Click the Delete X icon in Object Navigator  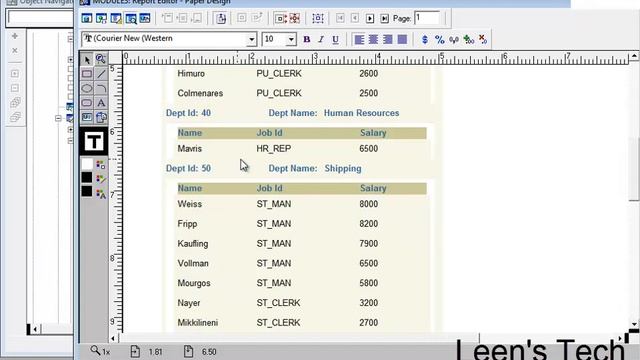pyautogui.click(x=15, y=51)
